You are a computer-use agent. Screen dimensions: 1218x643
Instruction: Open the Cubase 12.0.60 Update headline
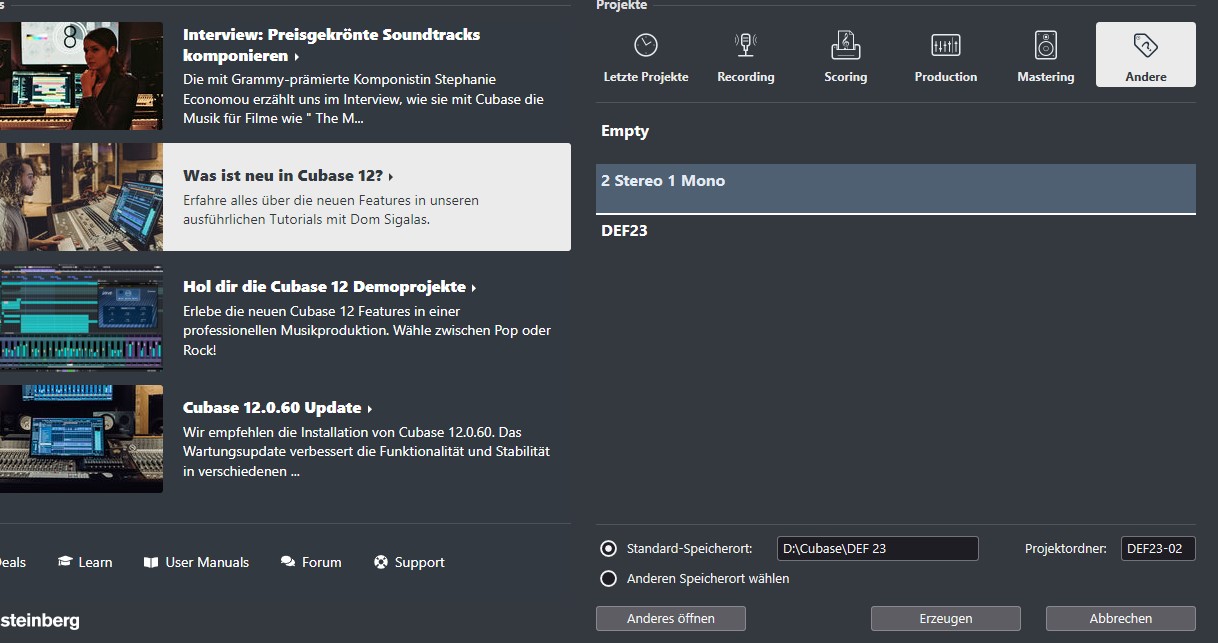[272, 408]
